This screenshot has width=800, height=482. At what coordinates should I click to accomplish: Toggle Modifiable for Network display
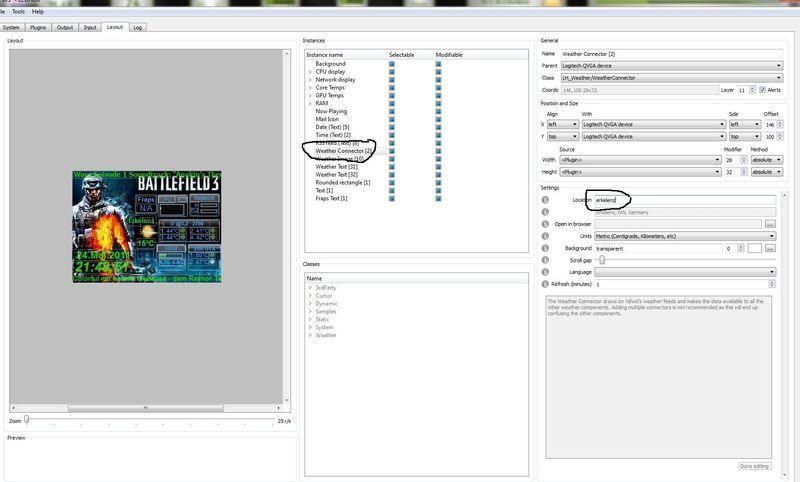point(438,80)
